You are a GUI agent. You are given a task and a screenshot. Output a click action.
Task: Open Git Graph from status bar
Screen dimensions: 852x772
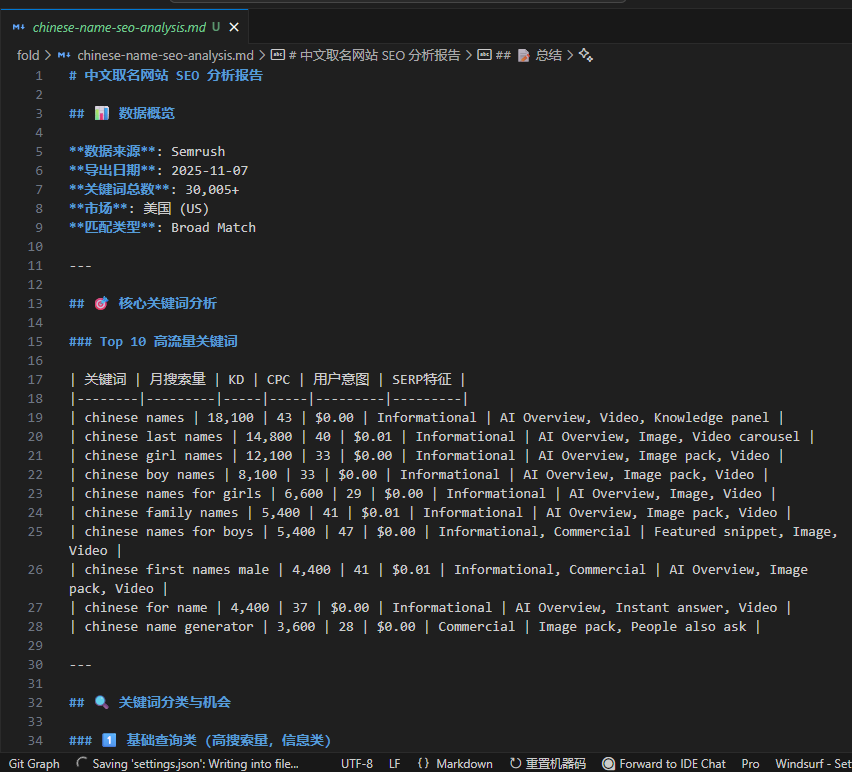[34, 763]
